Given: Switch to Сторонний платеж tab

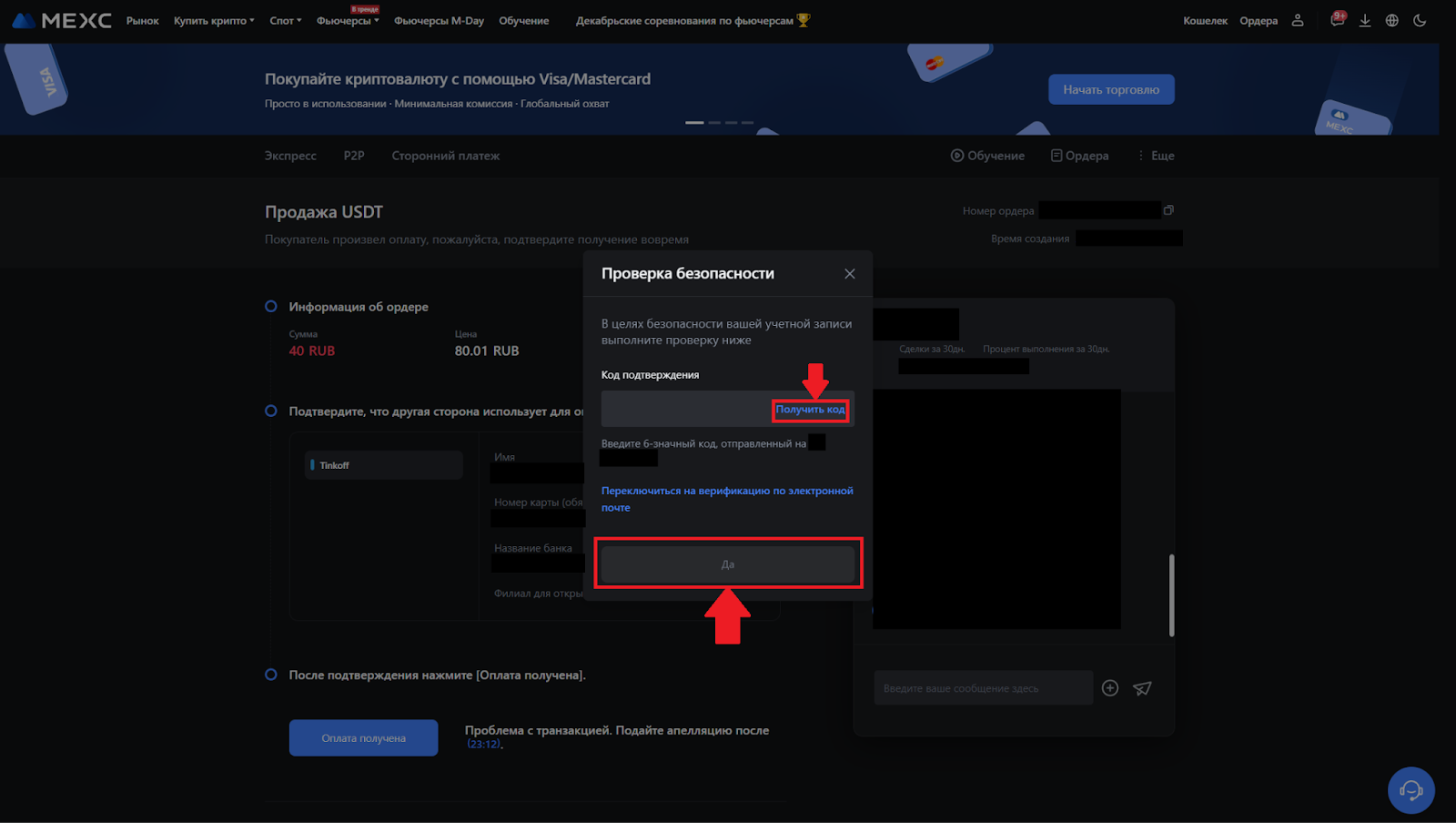Looking at the screenshot, I should pos(446,156).
